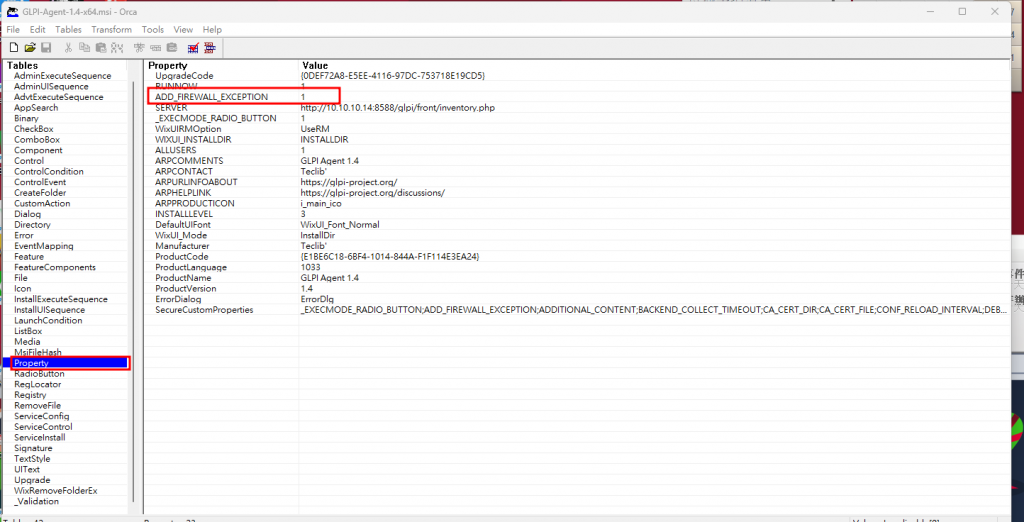This screenshot has width=1024, height=522.
Task: Click the Manufacturer property name
Action: [182, 246]
